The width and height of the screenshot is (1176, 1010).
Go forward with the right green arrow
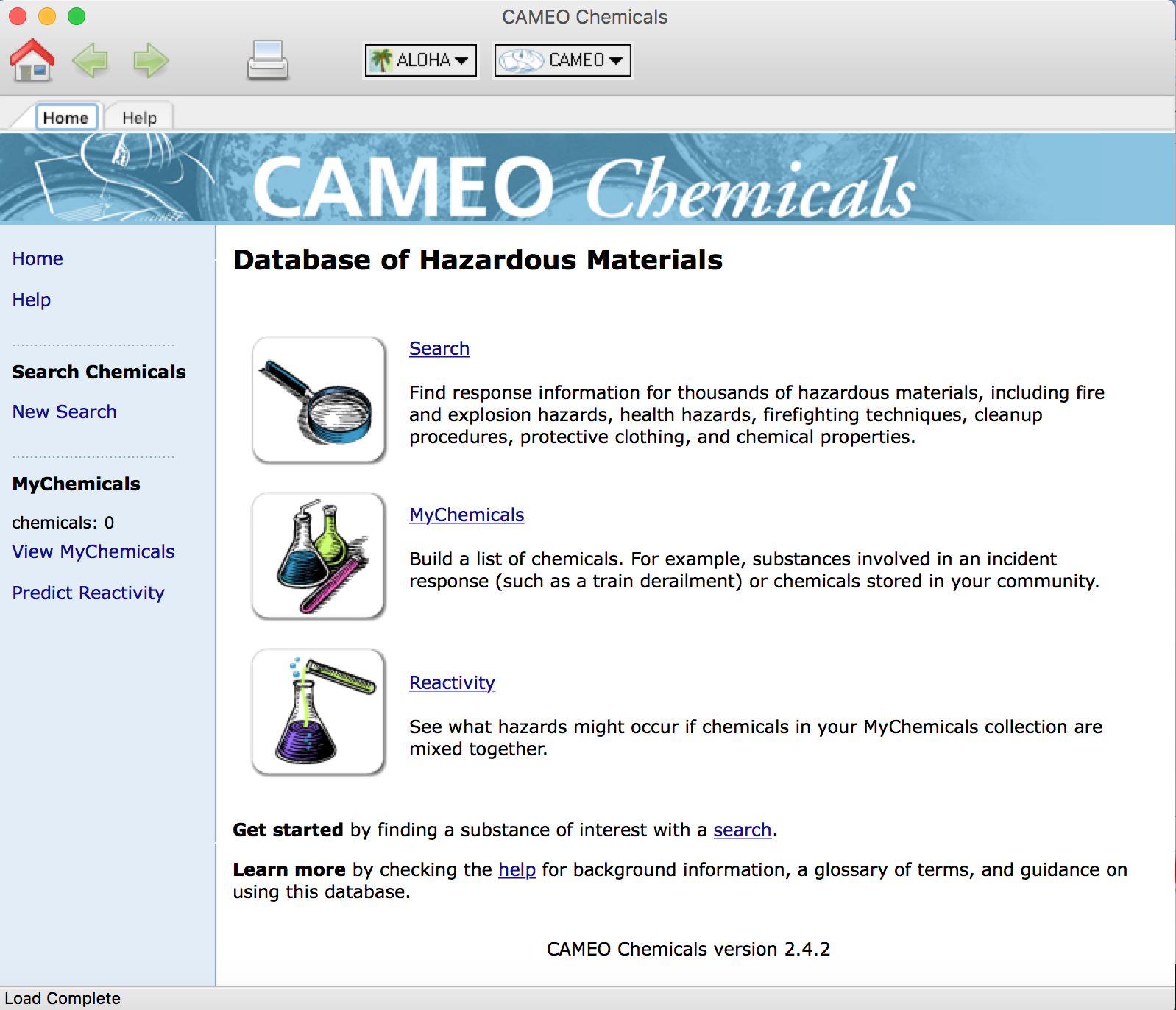pos(151,60)
